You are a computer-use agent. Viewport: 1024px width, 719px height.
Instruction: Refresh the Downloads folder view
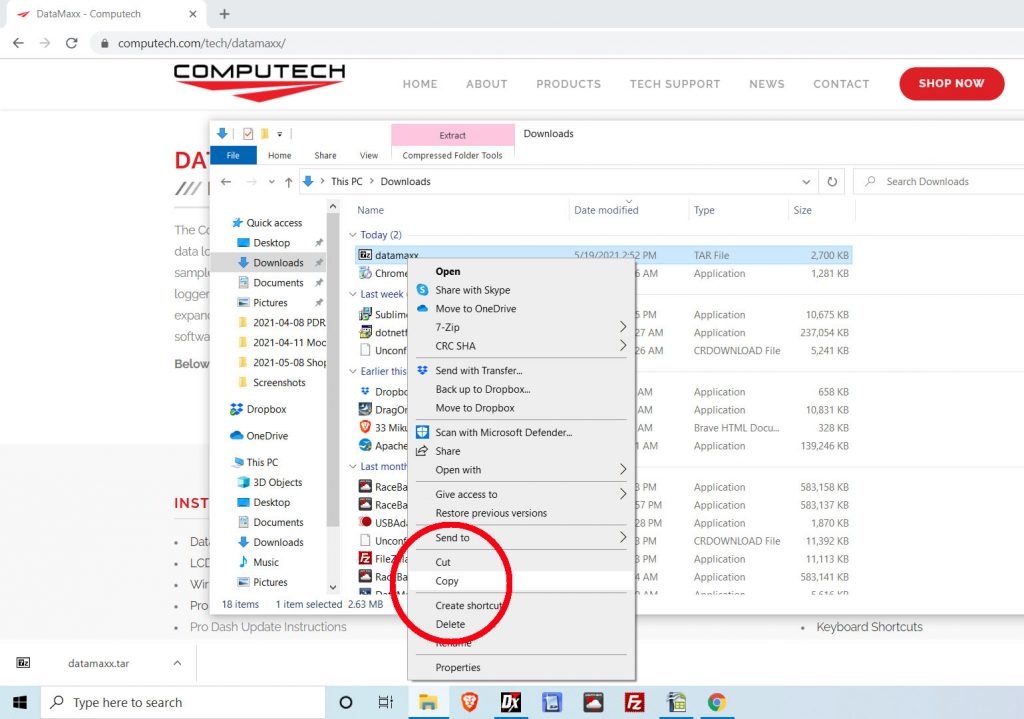(x=832, y=182)
